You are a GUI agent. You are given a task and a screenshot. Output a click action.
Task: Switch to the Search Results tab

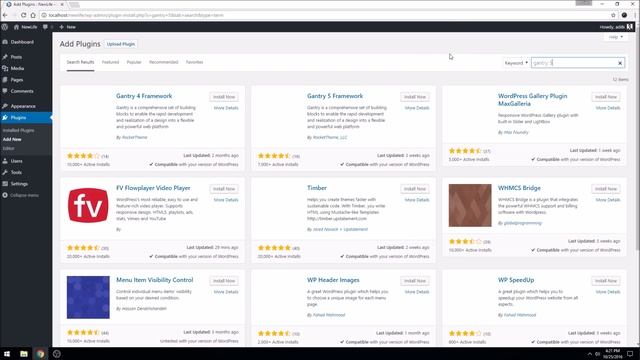[80, 62]
